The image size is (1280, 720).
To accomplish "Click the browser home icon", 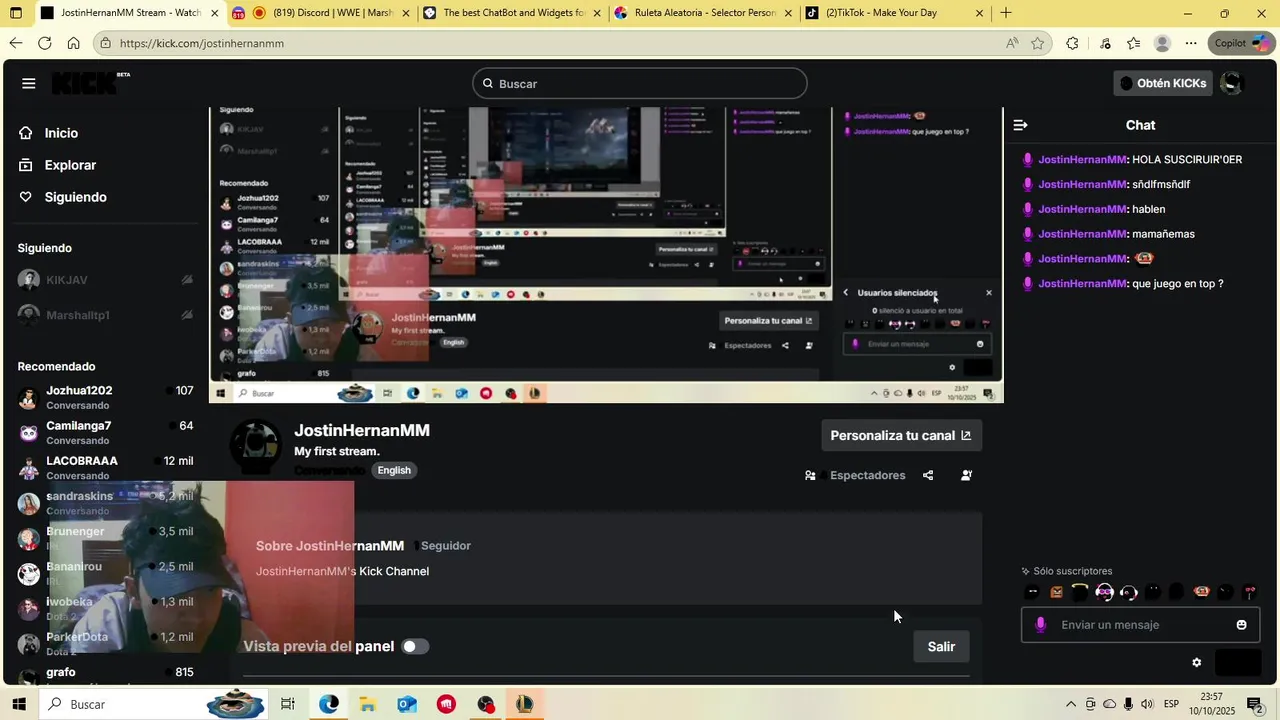I will point(73,43).
